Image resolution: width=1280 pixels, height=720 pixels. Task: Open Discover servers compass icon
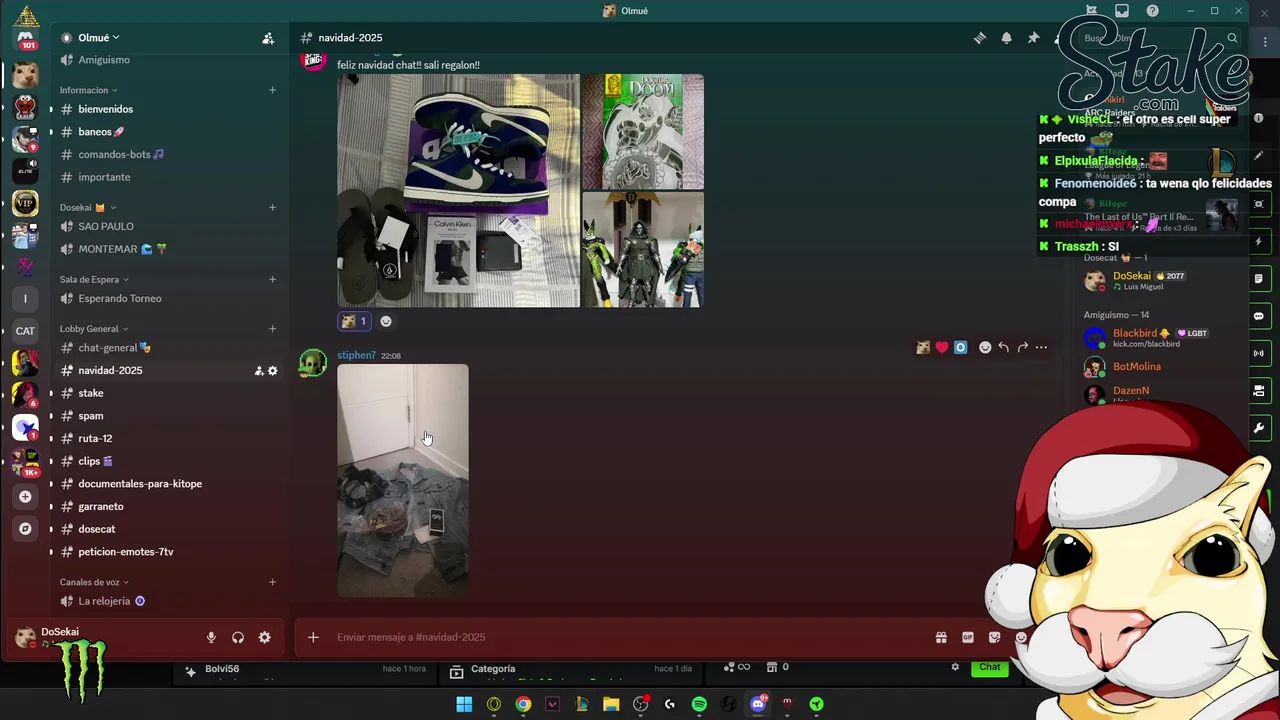tap(25, 528)
